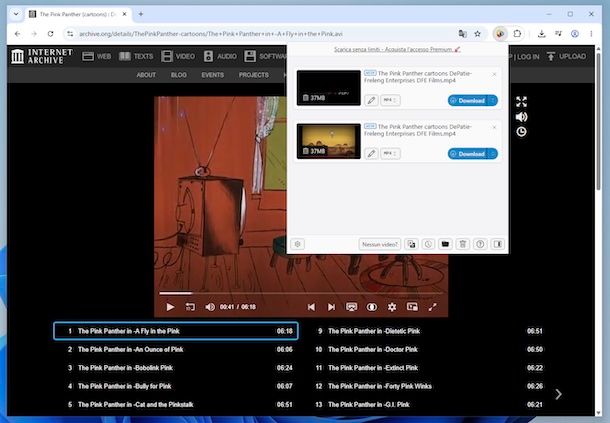
Task: Remove the second video from the list
Action: point(494,127)
